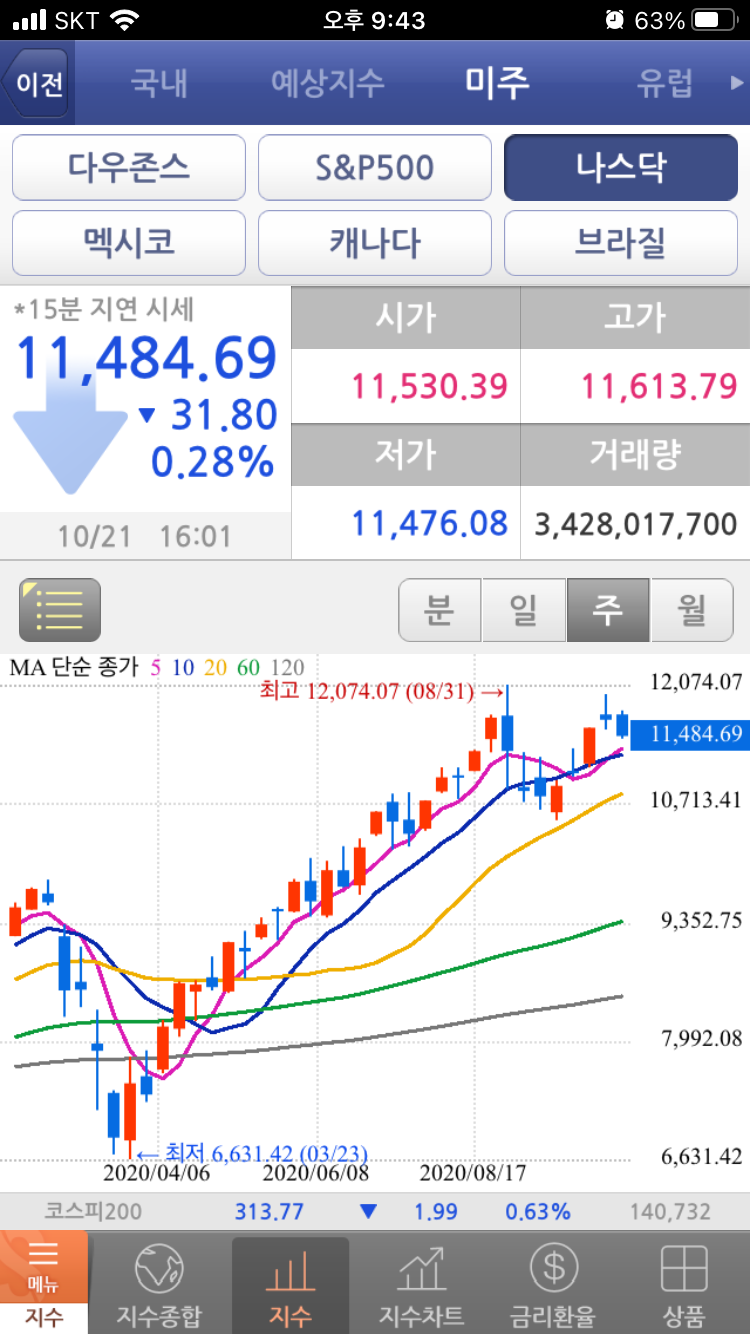Screen dimensions: 750x1334
Task: Open the 상품 grid icon
Action: [x=684, y=1285]
